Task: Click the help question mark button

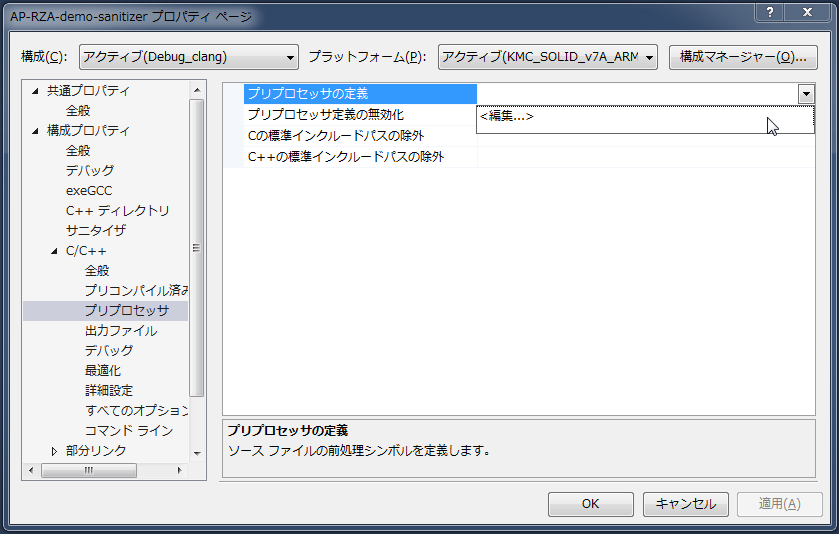Action: 771,11
